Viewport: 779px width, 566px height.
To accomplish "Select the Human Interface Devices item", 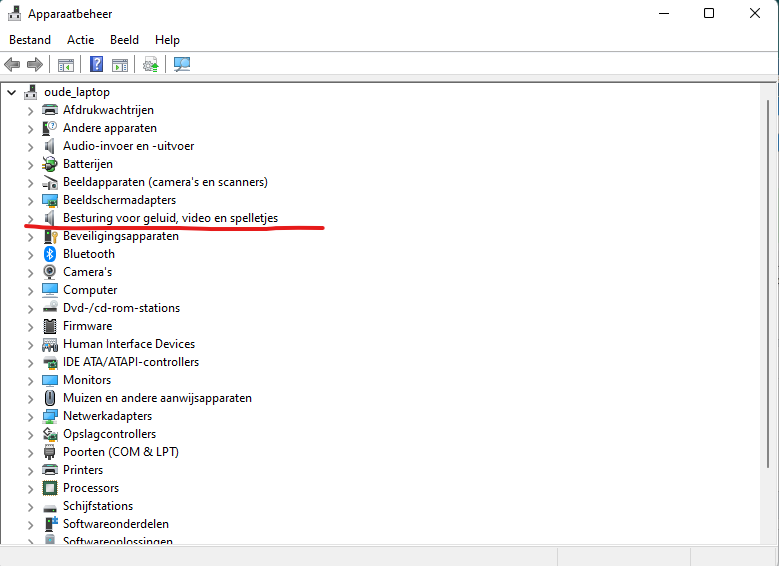I will (129, 344).
